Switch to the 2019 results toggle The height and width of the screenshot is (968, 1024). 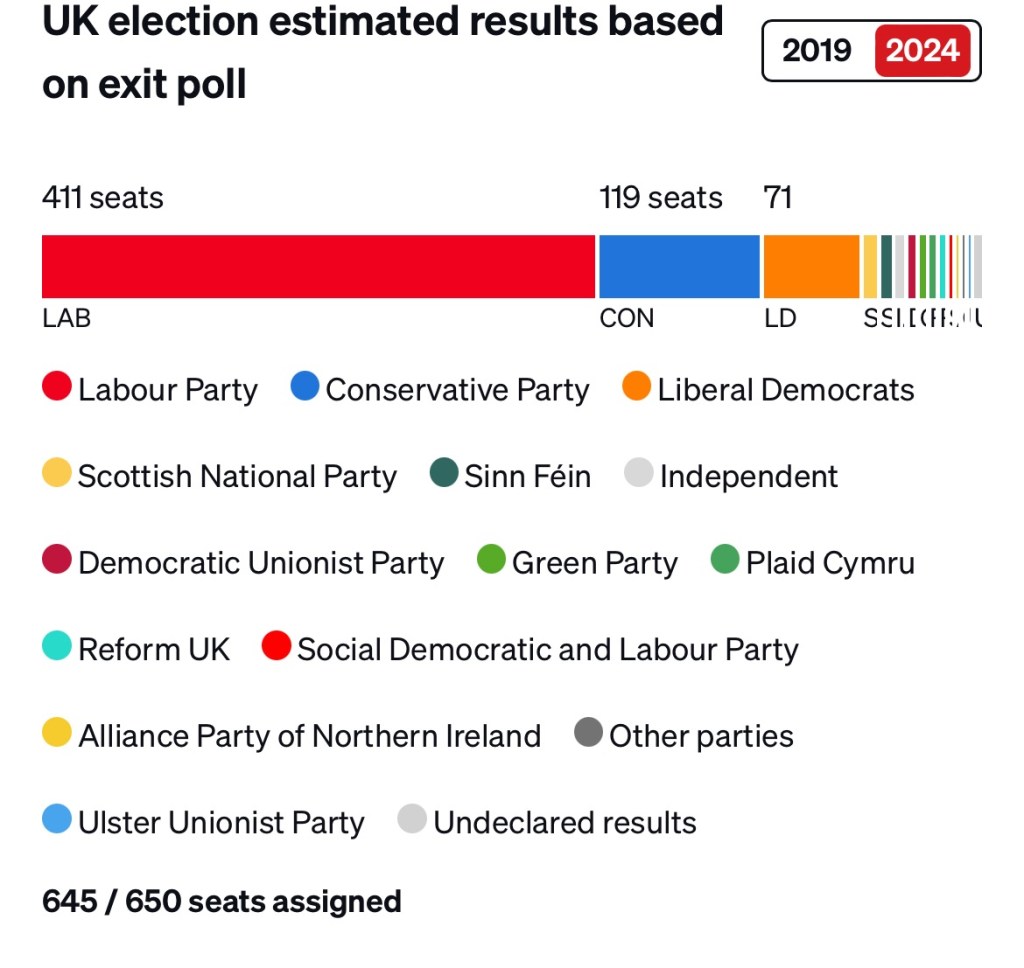tap(817, 50)
